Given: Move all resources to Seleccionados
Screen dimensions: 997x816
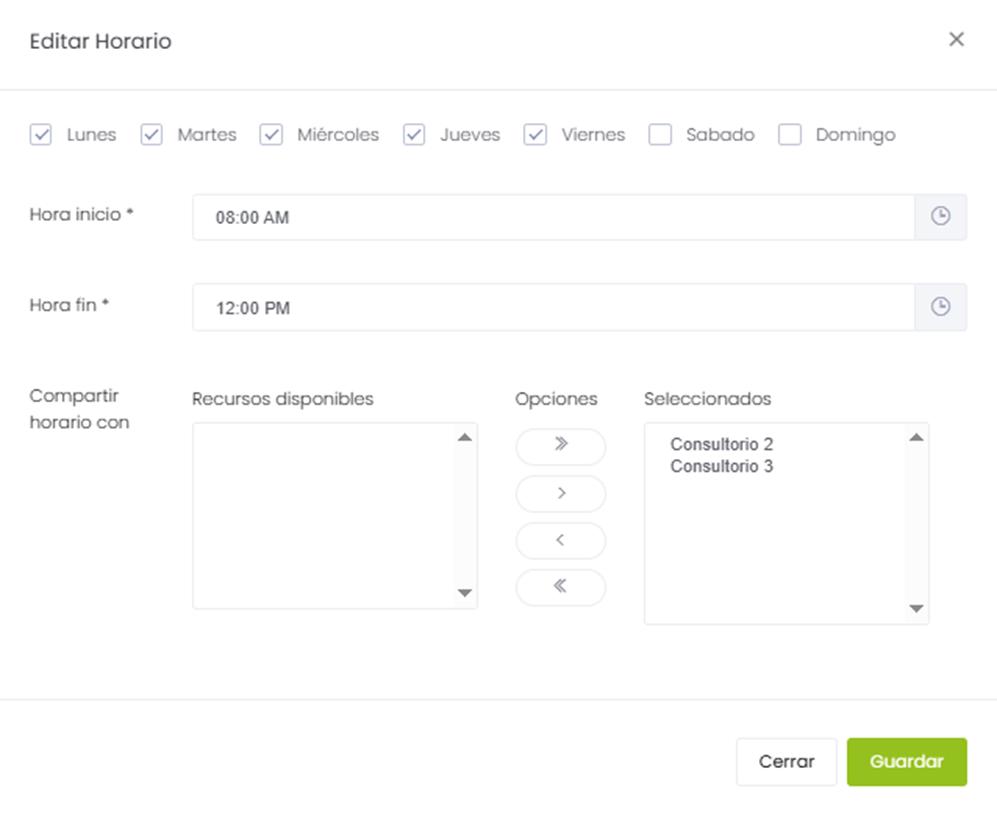Looking at the screenshot, I should click(x=560, y=446).
